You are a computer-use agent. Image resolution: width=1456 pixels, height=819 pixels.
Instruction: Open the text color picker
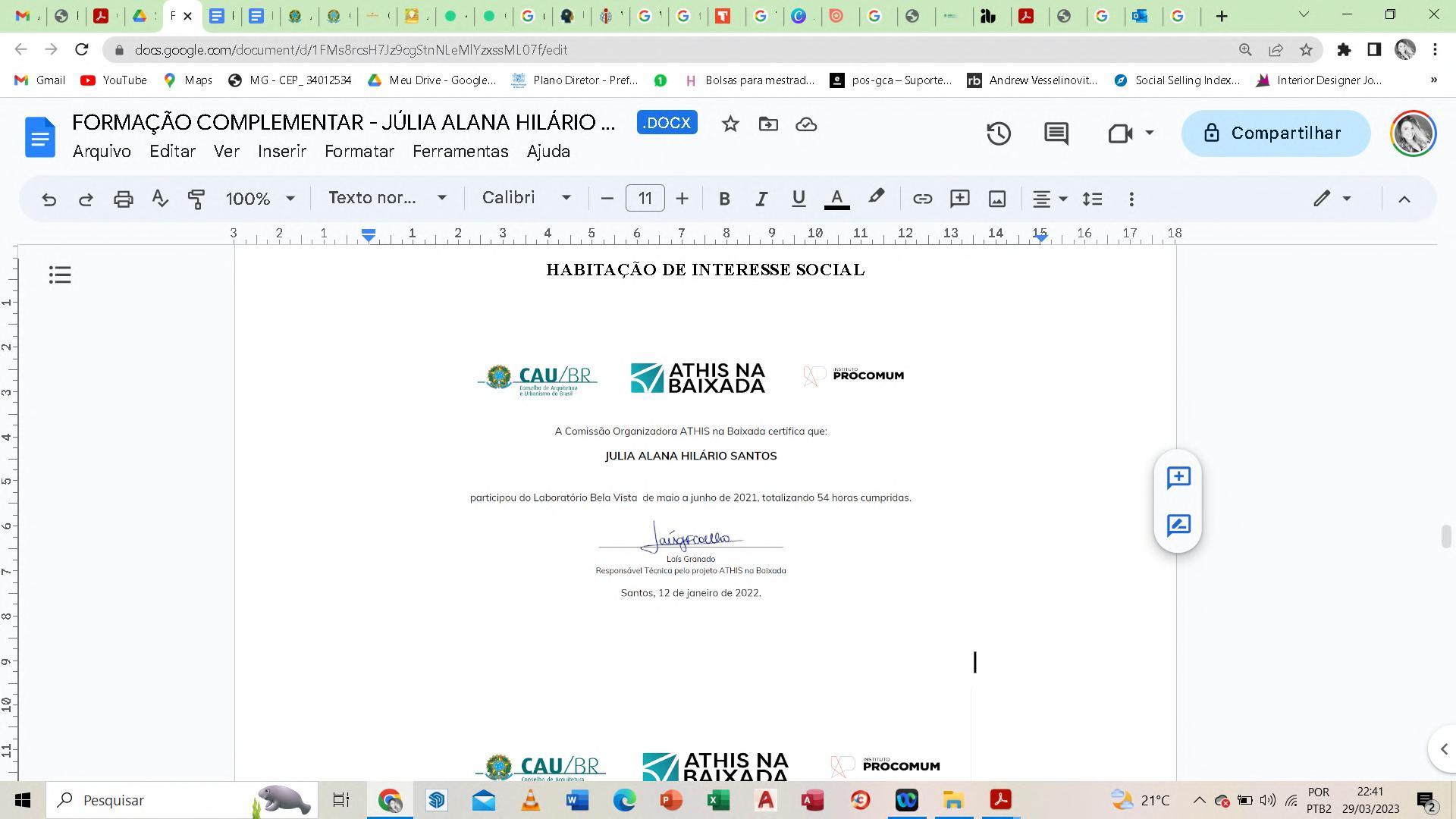836,199
